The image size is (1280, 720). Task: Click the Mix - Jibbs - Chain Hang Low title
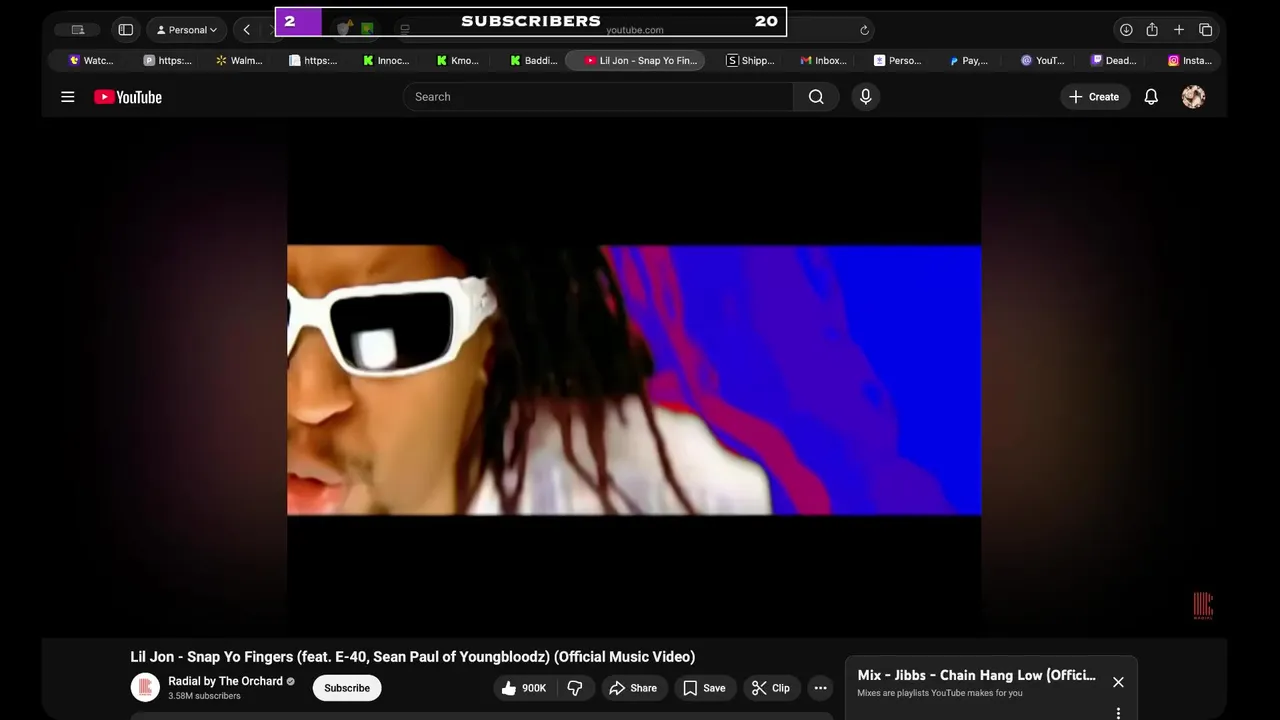point(976,675)
